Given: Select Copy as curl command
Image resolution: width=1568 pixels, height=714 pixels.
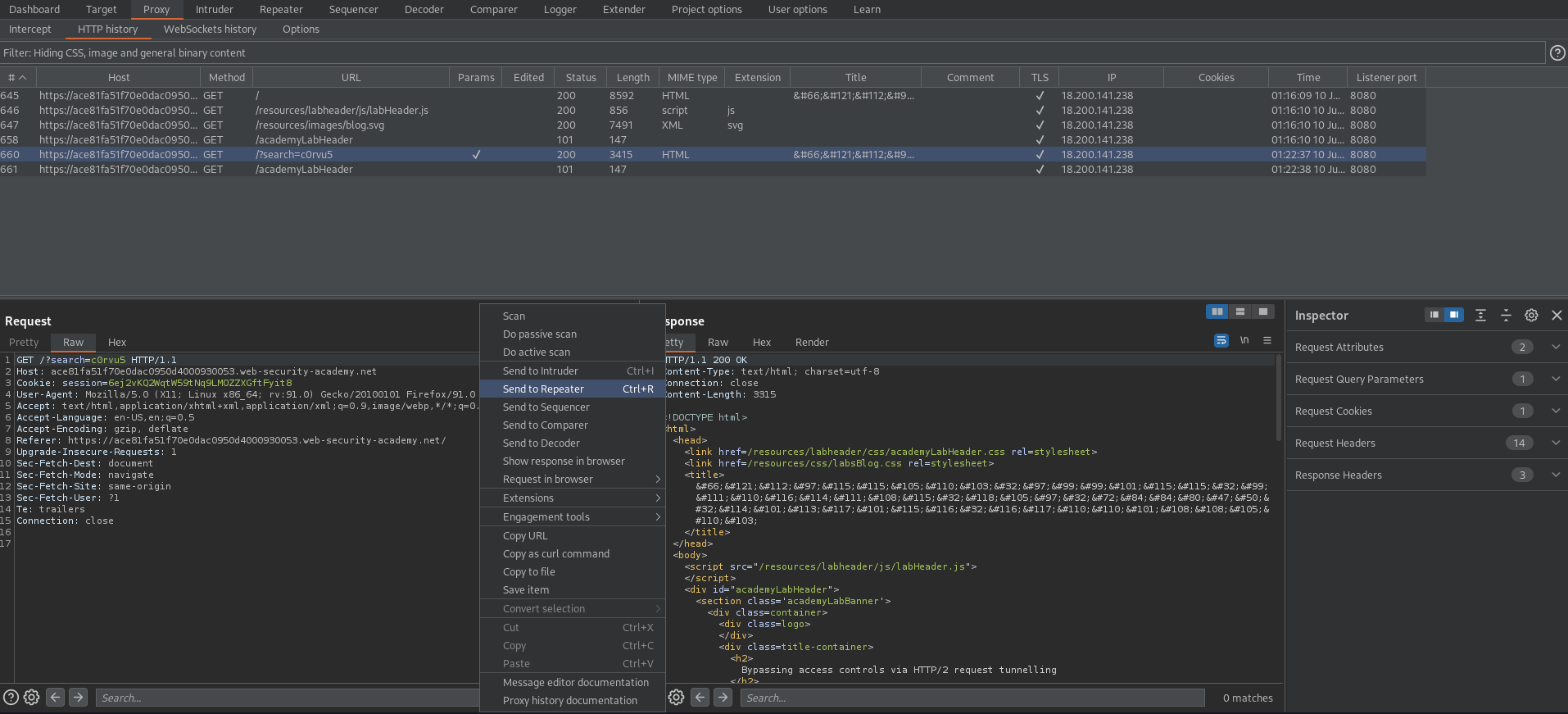Looking at the screenshot, I should click(573, 554).
